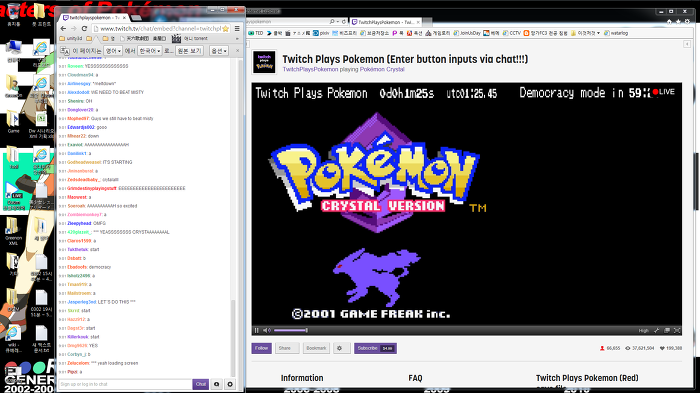700x393 pixels.
Task: Go to IE home page icon
Action: point(669,21)
